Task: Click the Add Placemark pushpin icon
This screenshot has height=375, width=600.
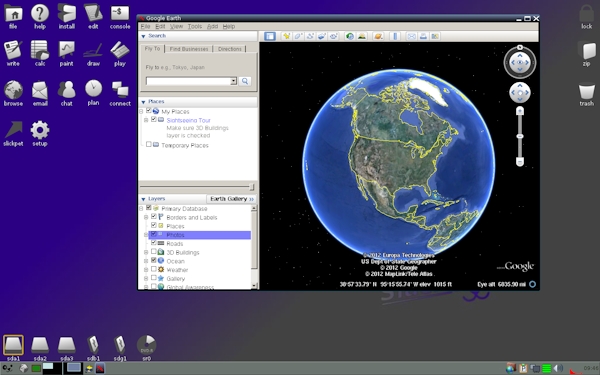Action: (x=286, y=36)
